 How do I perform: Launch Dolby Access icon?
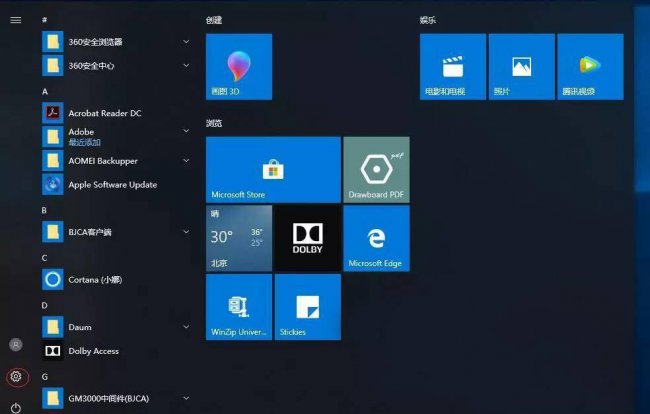click(53, 351)
